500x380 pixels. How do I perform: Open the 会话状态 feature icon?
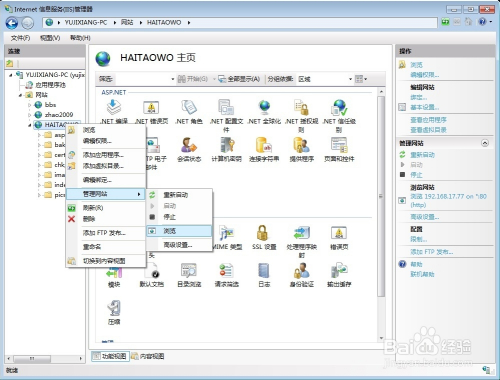(189, 145)
